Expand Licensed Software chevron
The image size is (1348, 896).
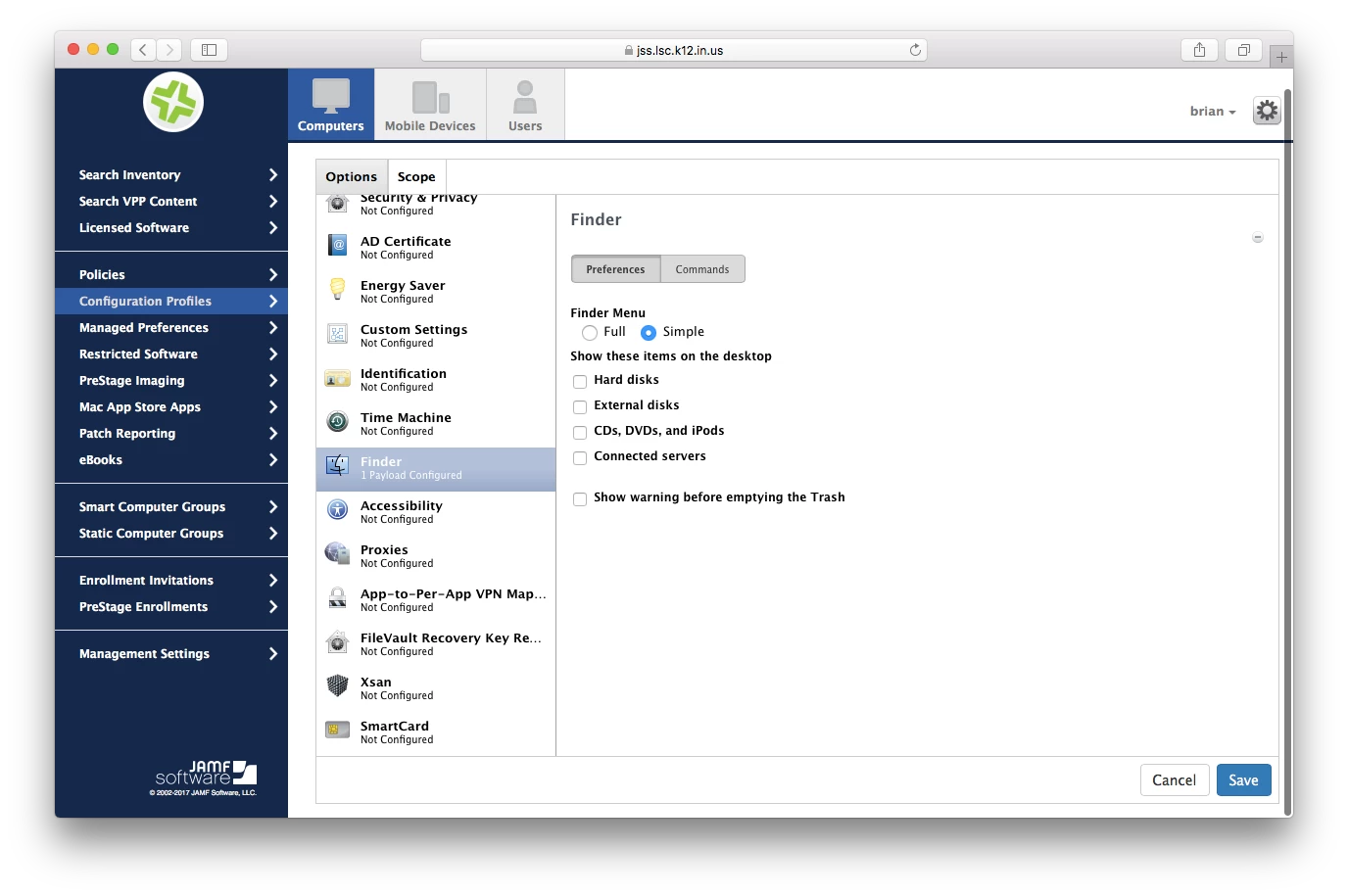273,227
